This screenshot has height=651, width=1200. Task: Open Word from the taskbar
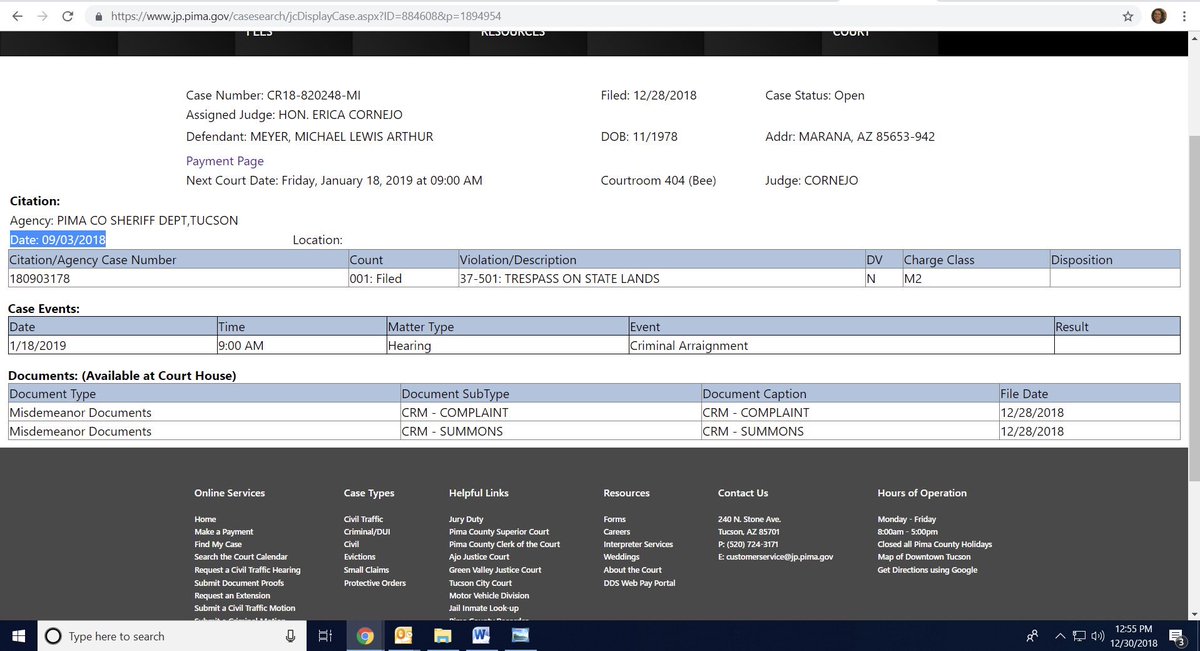[x=480, y=636]
